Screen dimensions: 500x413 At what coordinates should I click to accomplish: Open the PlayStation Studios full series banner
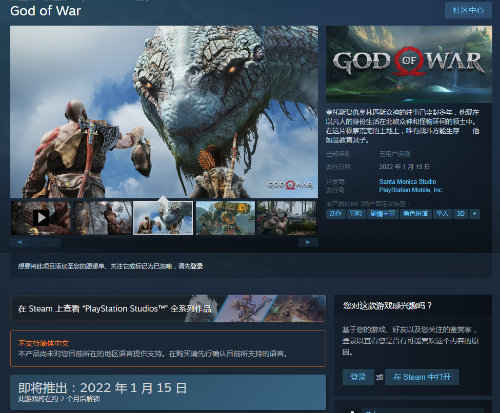pos(168,309)
